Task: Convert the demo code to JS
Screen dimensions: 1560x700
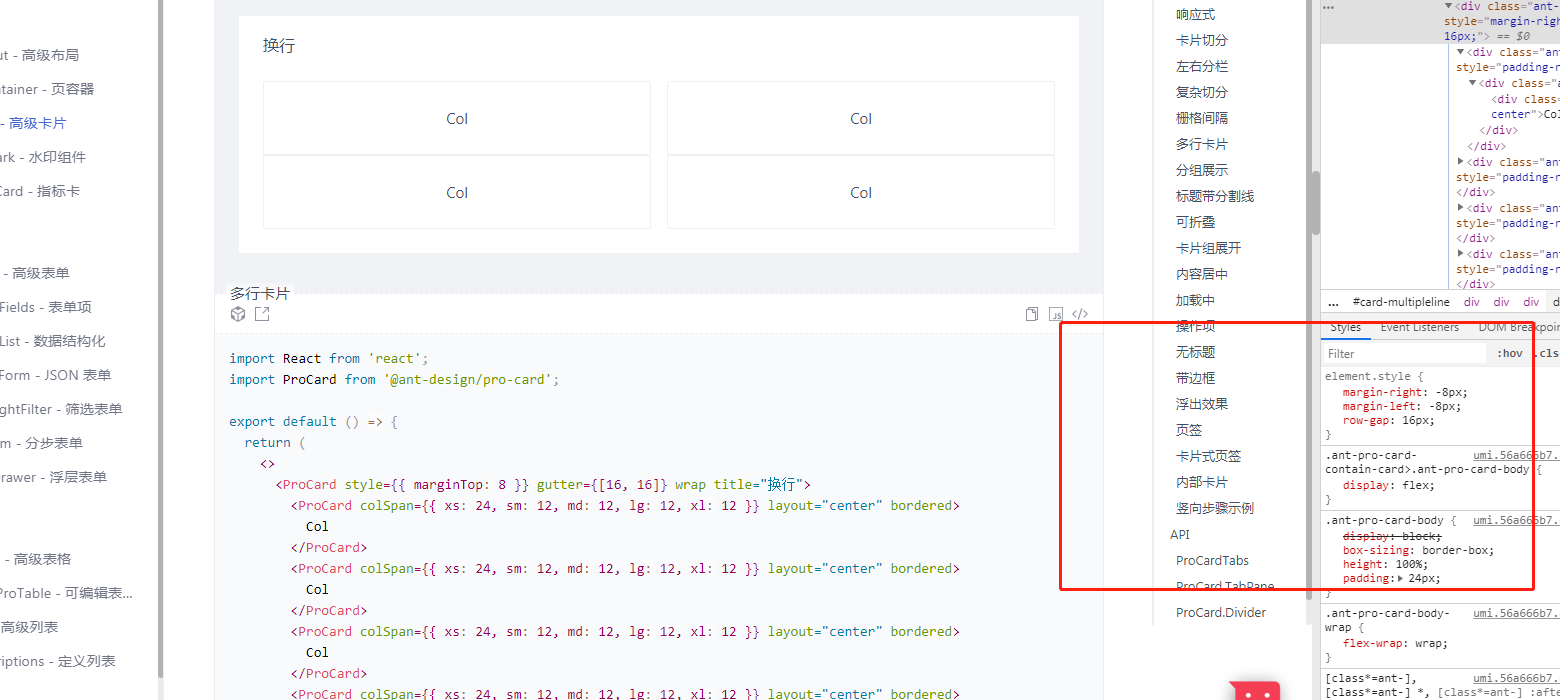Action: click(1056, 314)
